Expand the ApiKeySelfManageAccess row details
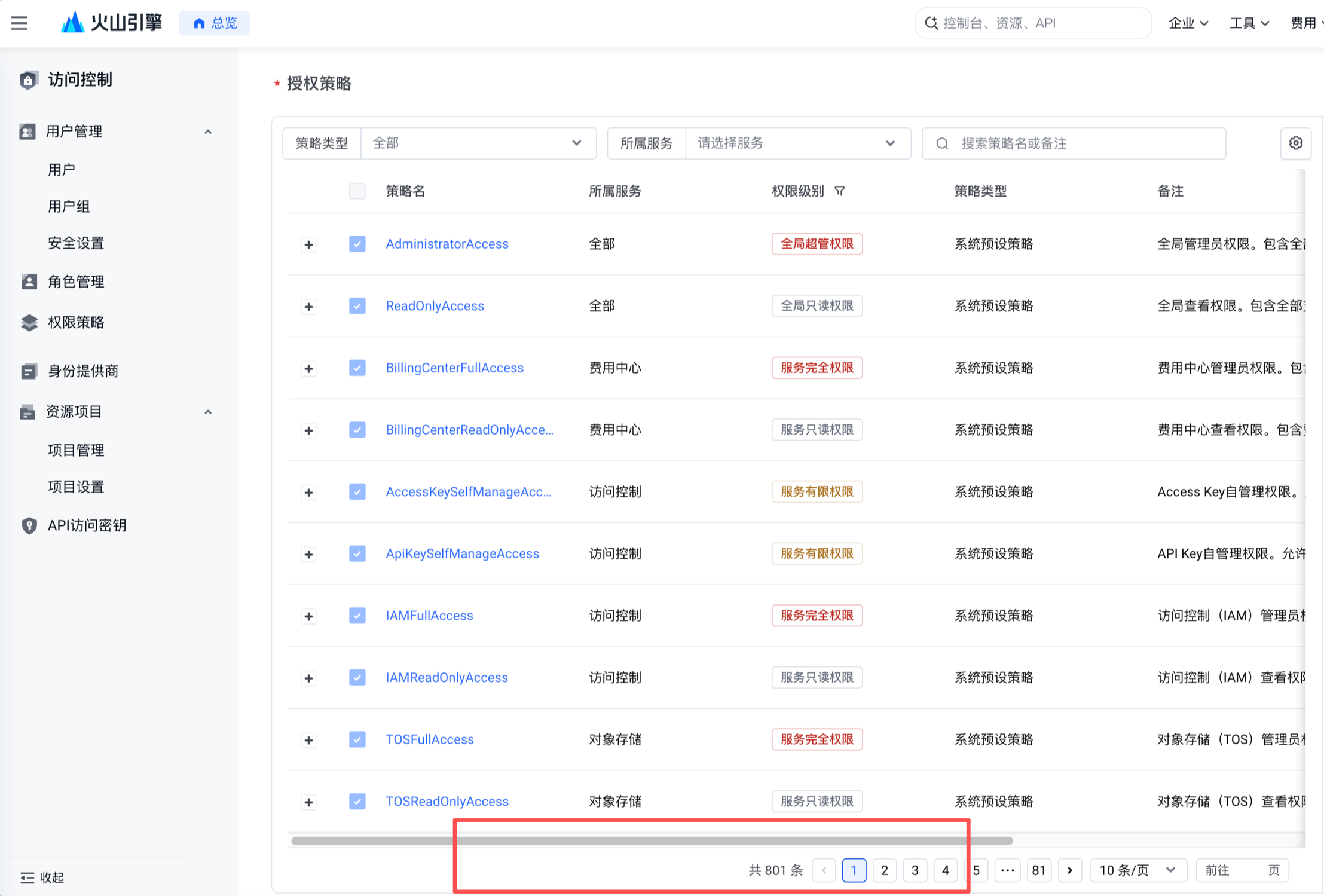Viewport: 1324px width, 896px height. click(x=308, y=554)
